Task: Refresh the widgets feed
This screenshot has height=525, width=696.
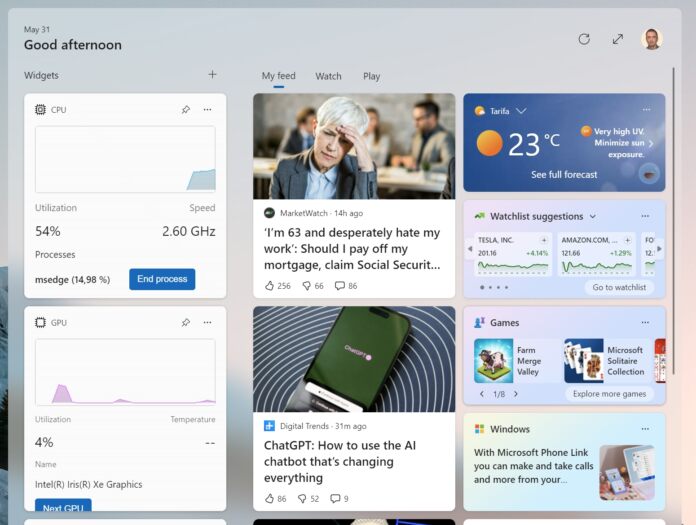Action: coord(584,39)
